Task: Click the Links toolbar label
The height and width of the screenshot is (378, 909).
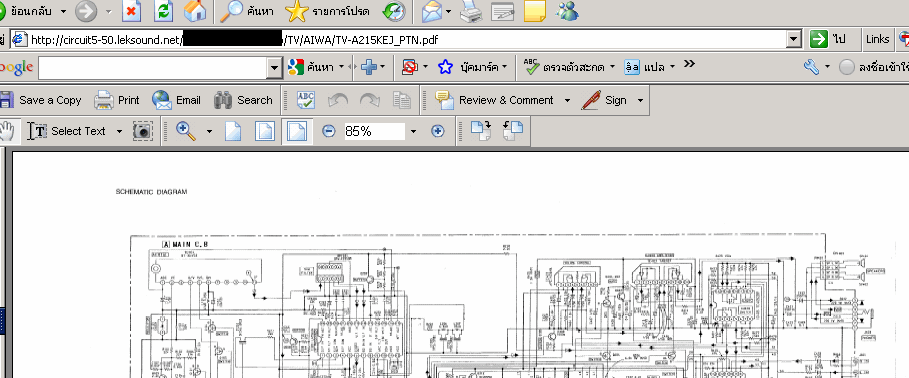Action: click(877, 39)
